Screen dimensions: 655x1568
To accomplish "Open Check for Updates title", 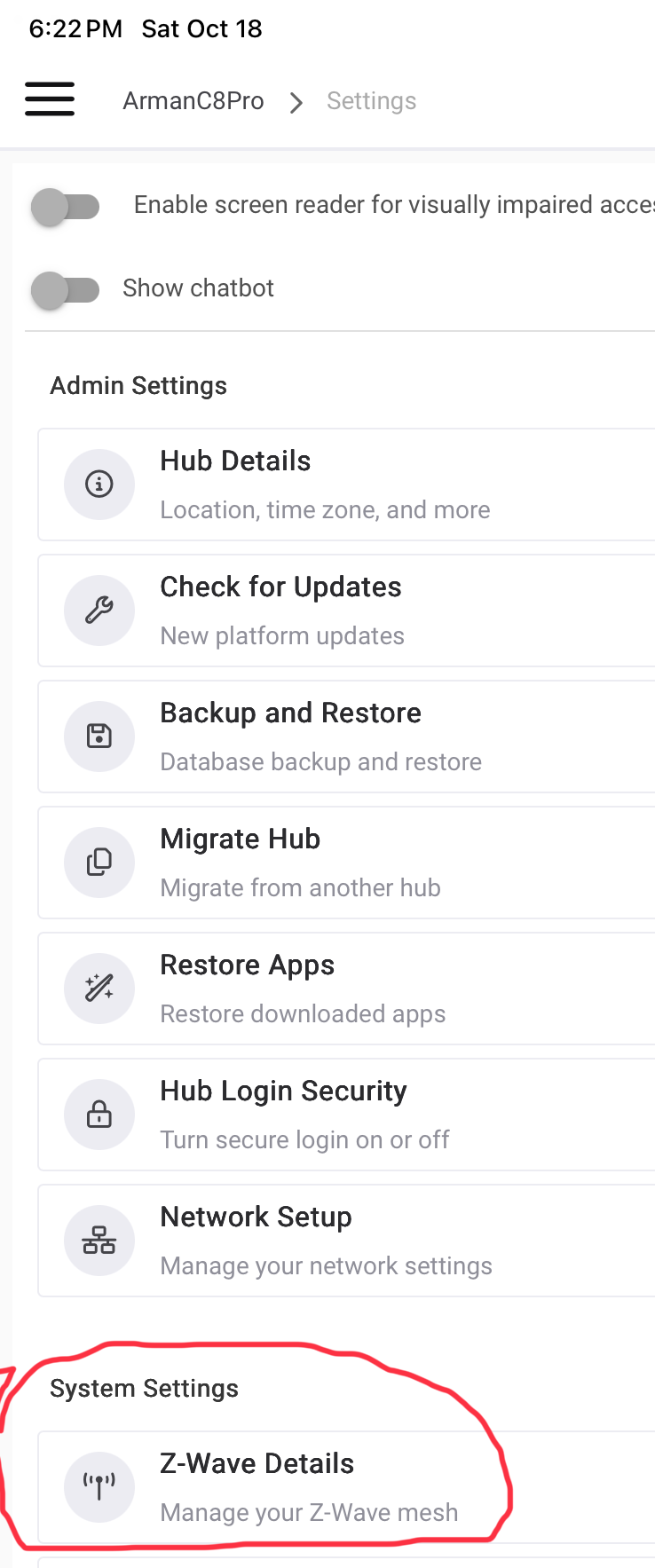I will [x=280, y=587].
